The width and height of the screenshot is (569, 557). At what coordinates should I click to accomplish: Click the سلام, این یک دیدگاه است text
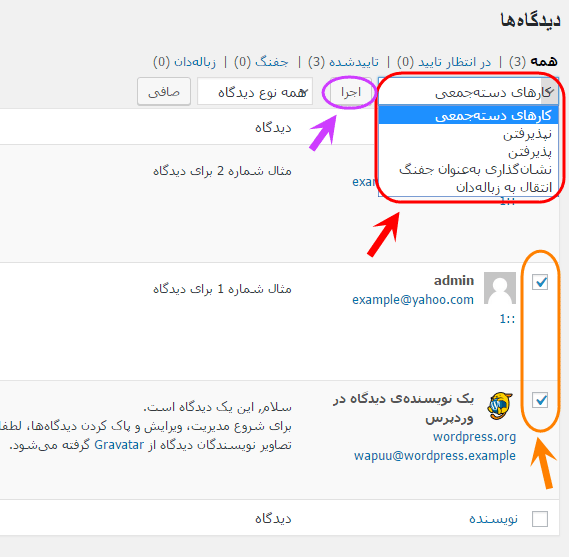217,407
